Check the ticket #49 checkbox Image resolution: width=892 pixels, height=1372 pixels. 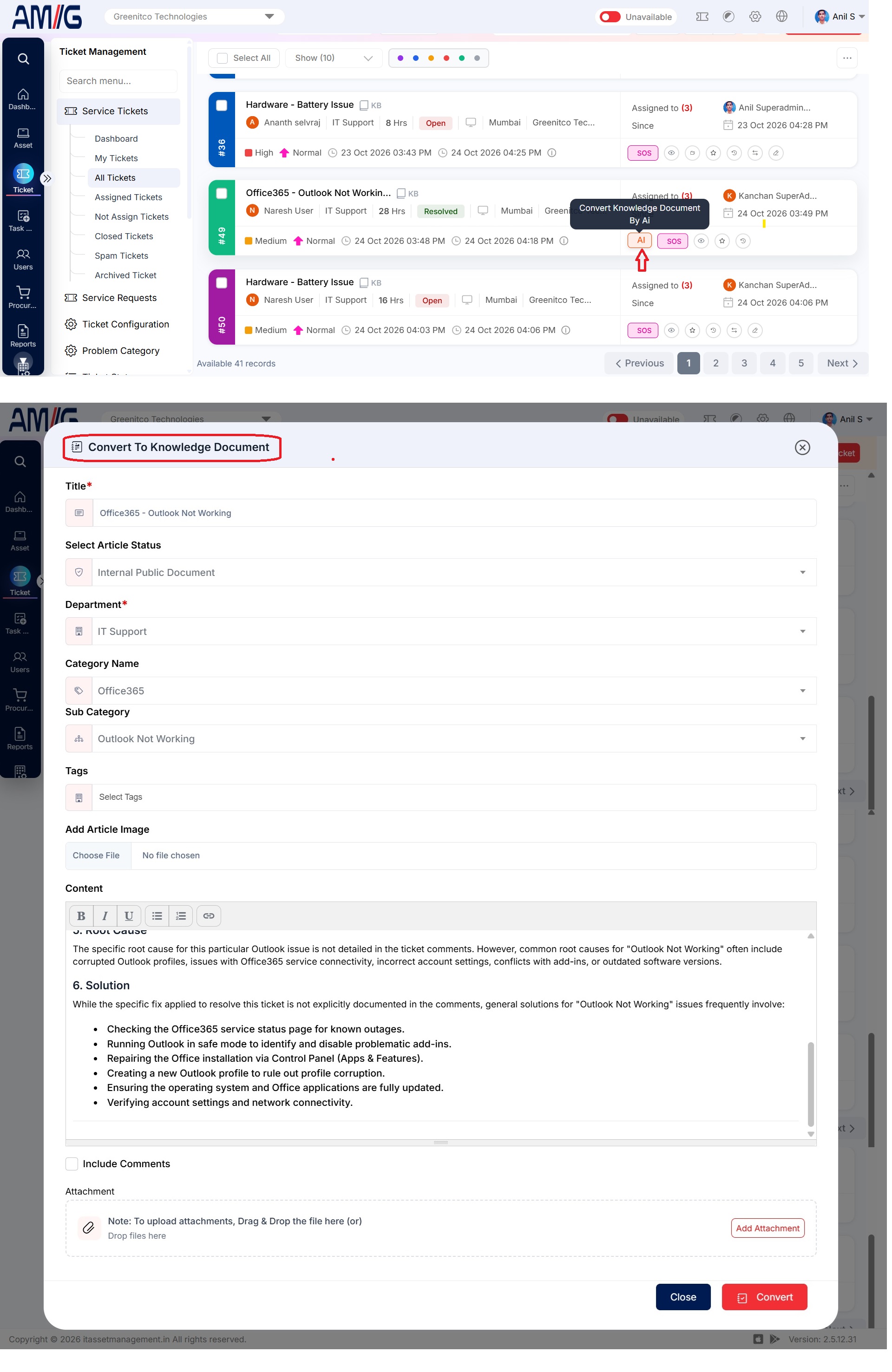222,194
